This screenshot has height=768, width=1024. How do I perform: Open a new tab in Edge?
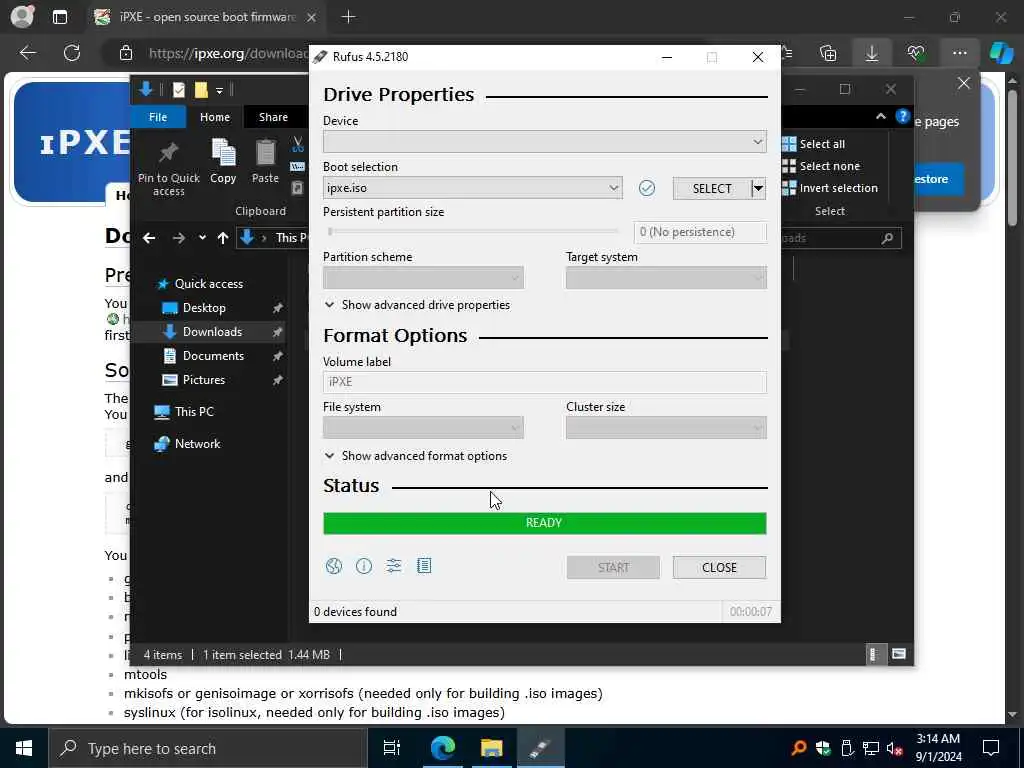349,17
